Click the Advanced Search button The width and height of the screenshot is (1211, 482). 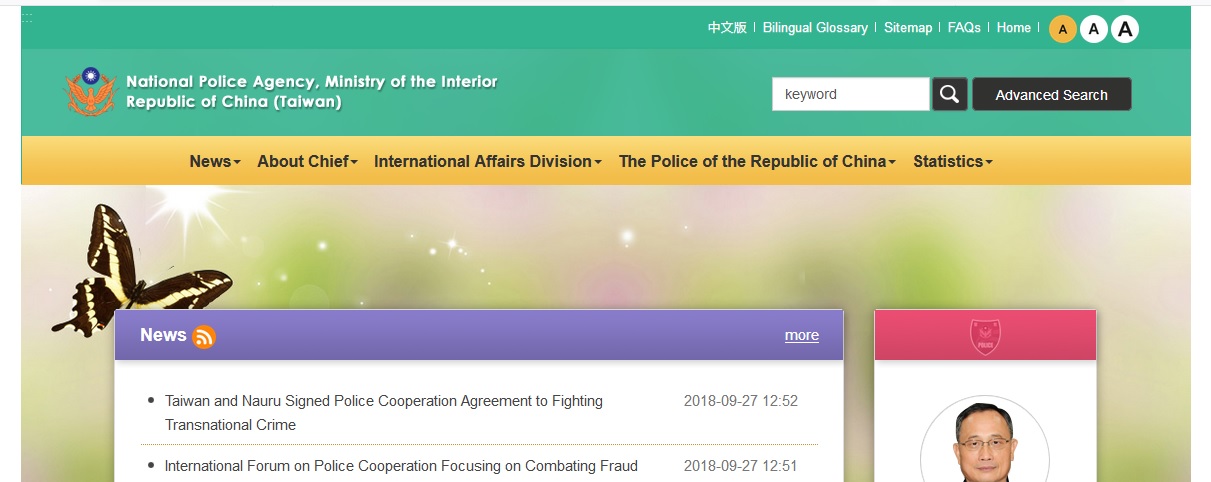click(1051, 95)
